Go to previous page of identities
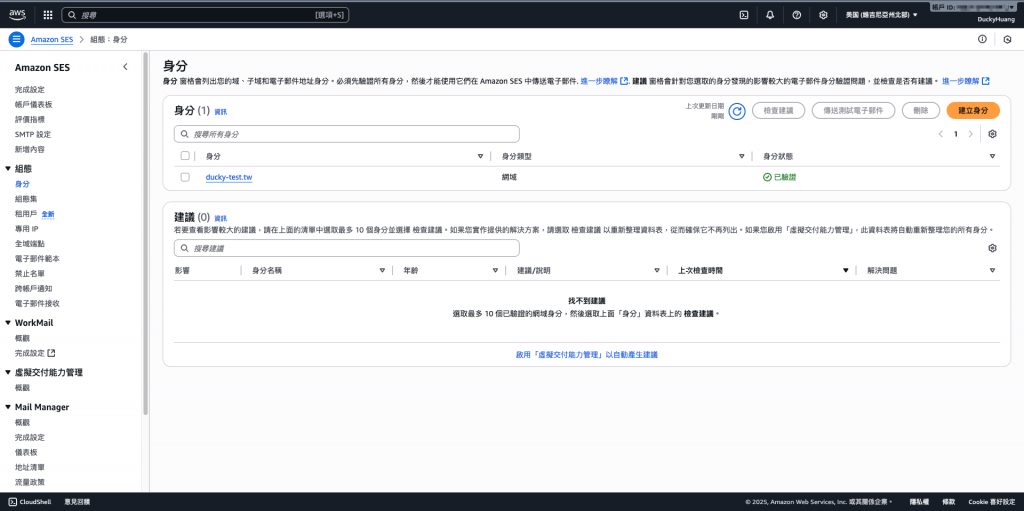Image resolution: width=1024 pixels, height=511 pixels. pyautogui.click(x=941, y=134)
